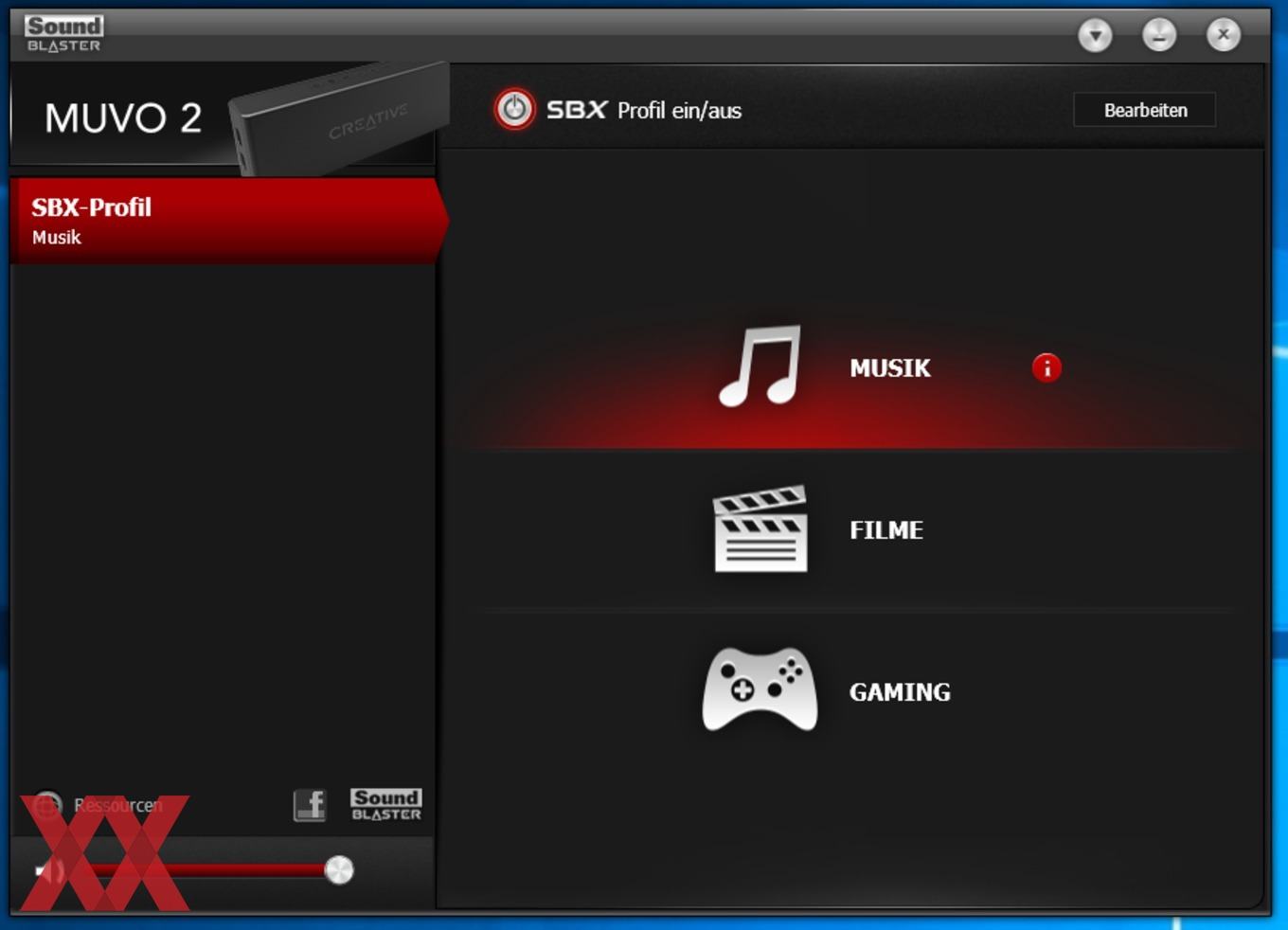Open the red info icon beside MUSIK
This screenshot has width=1288, height=930.
click(x=1046, y=367)
